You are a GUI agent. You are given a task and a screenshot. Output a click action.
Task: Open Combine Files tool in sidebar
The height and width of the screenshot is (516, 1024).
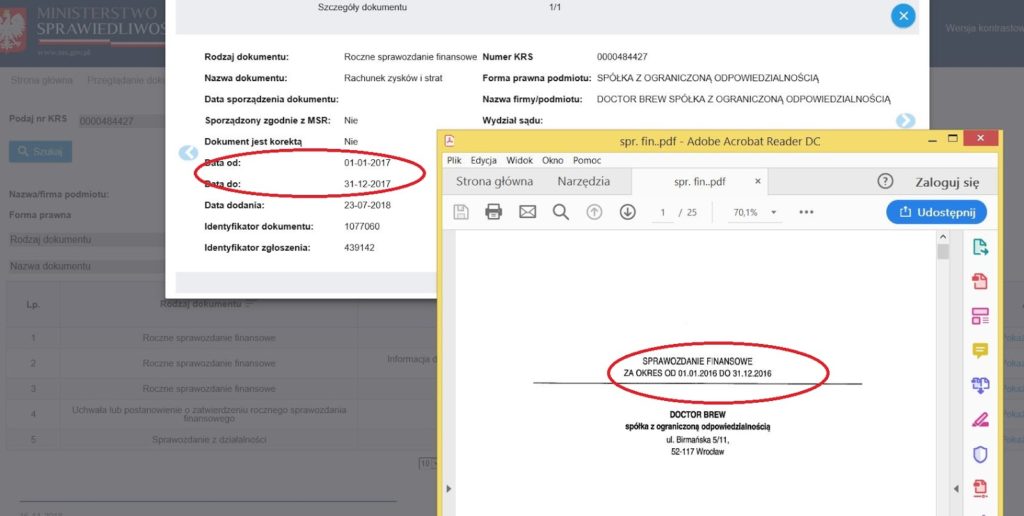point(980,385)
